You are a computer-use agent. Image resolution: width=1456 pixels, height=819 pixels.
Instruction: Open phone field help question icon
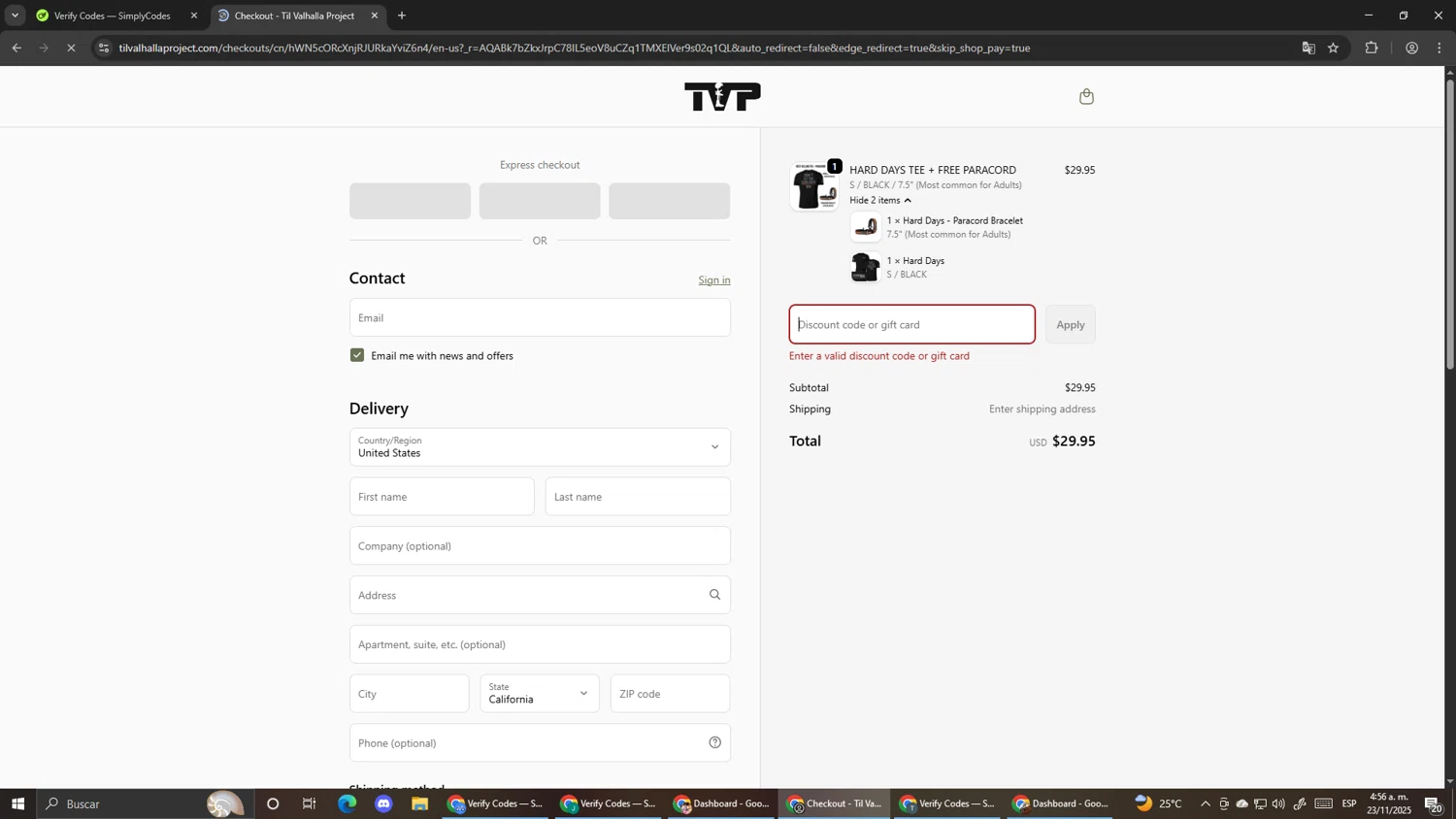(x=714, y=742)
